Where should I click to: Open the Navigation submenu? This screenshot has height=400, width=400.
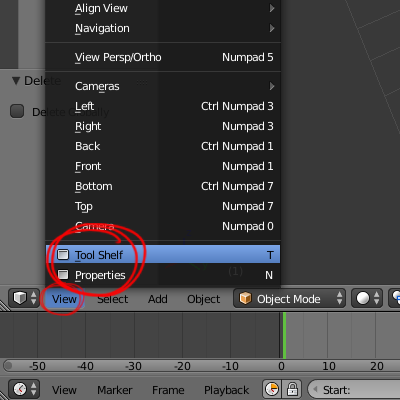tap(163, 28)
